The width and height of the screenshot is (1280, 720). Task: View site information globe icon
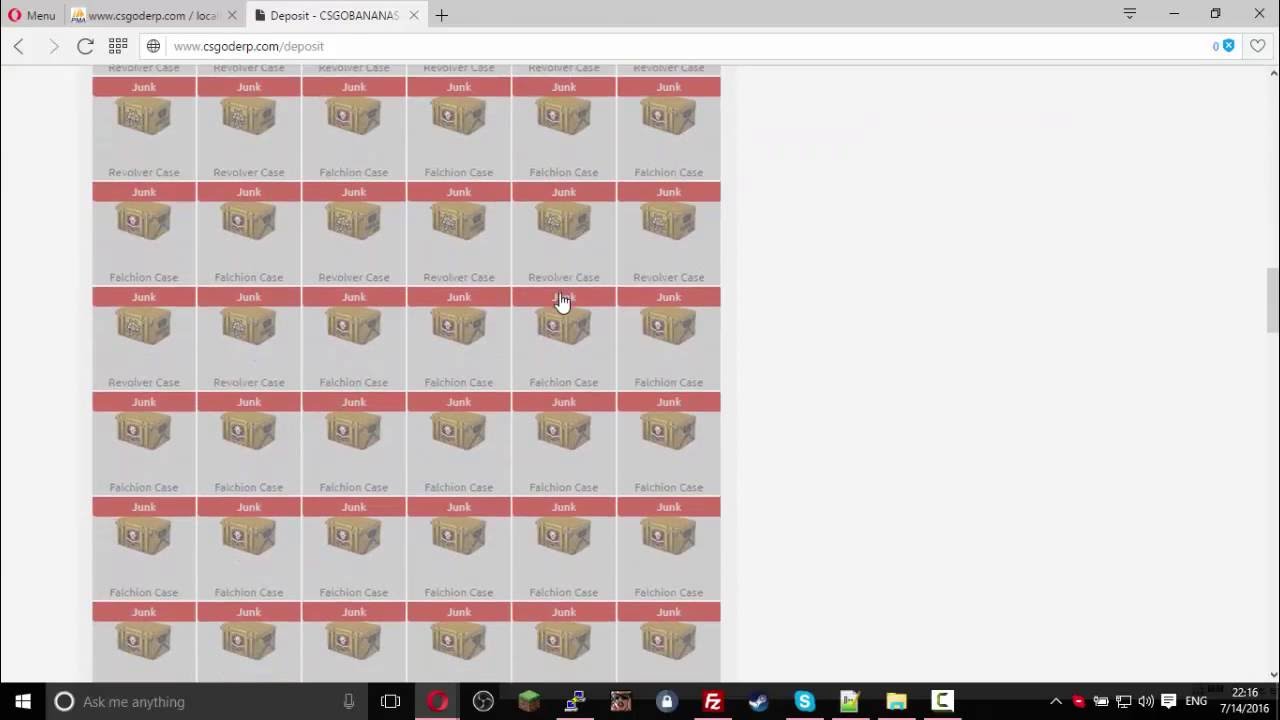(x=153, y=46)
